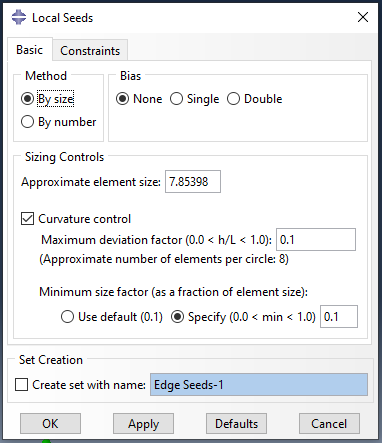Click the Specify minimum size value field

(x=339, y=317)
